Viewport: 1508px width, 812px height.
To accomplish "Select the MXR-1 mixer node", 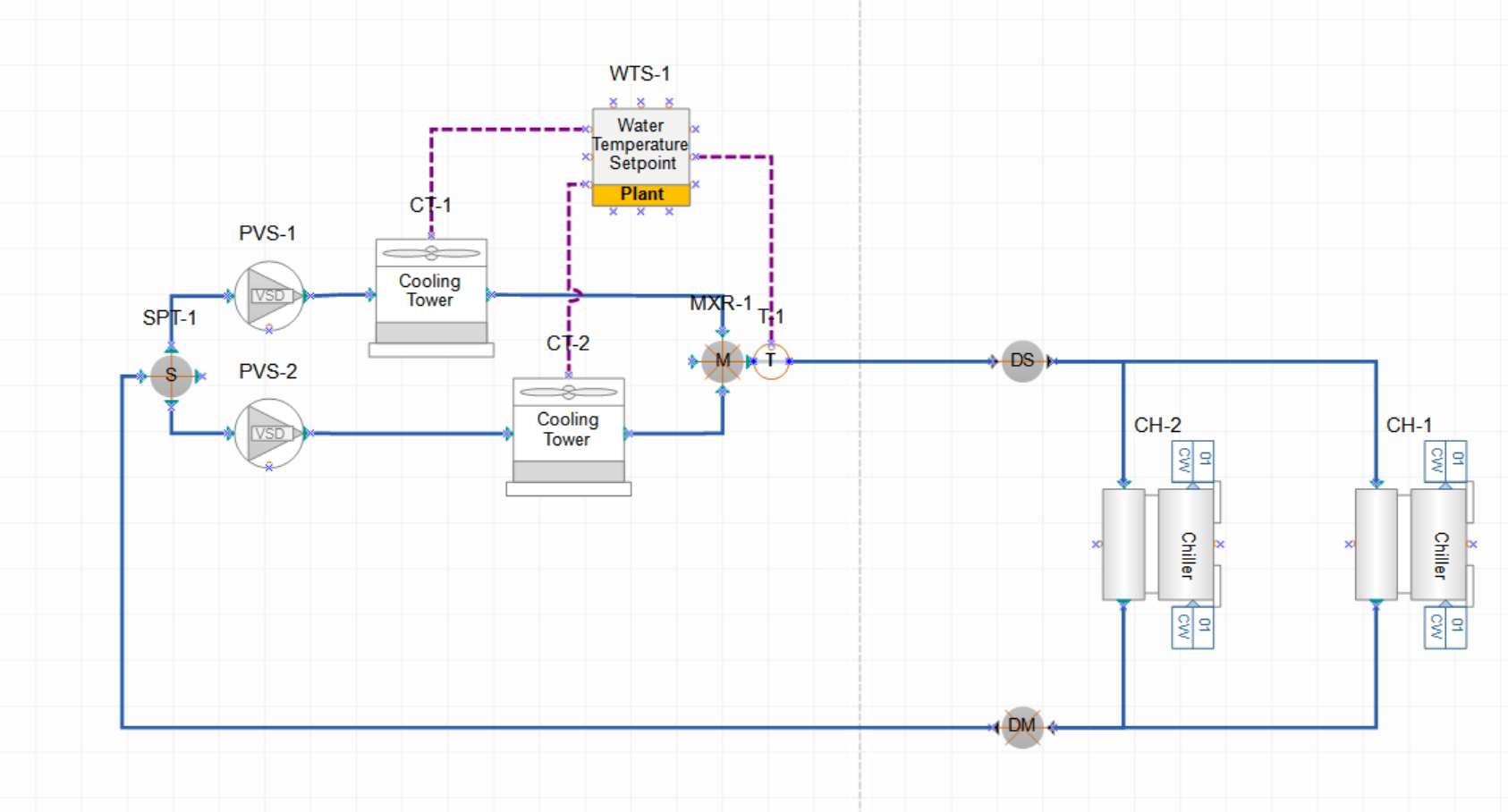I will 722,361.
